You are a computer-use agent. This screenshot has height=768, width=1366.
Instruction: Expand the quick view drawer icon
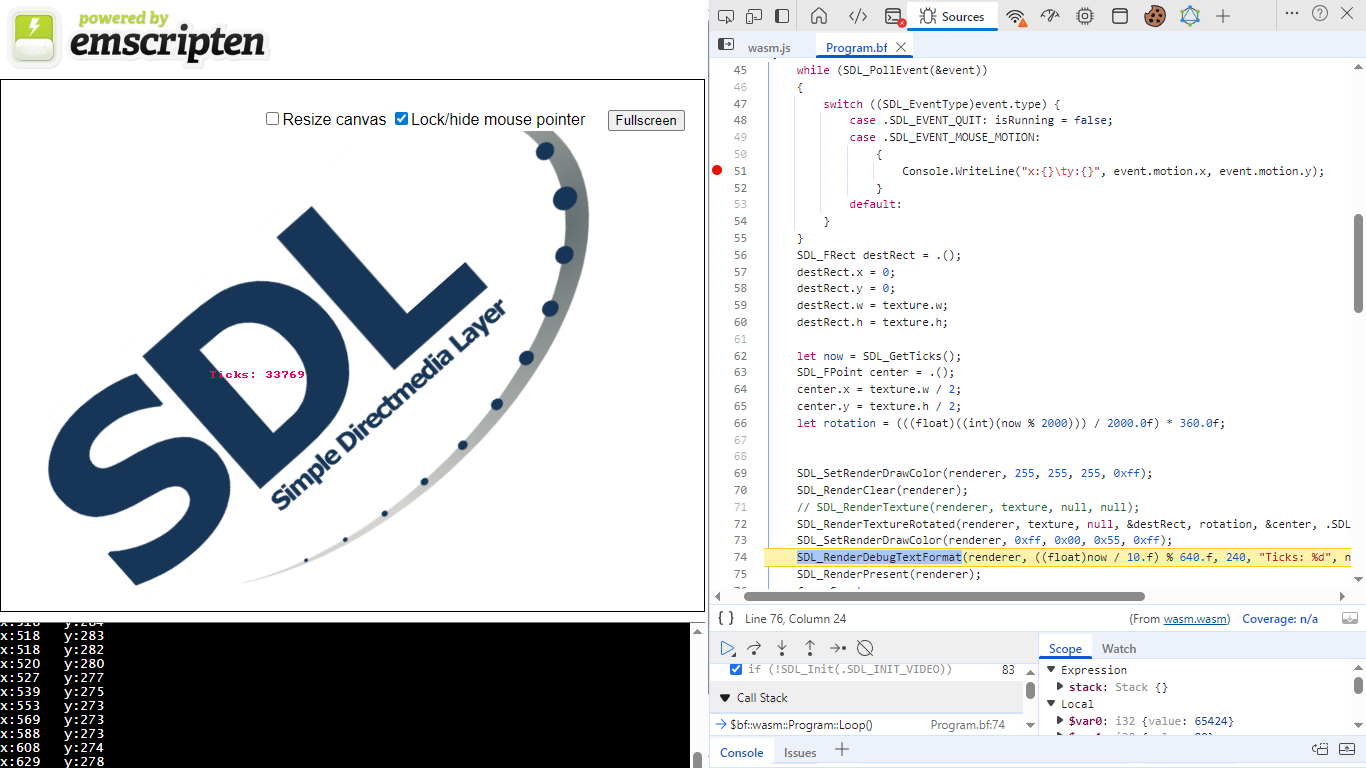point(1348,750)
